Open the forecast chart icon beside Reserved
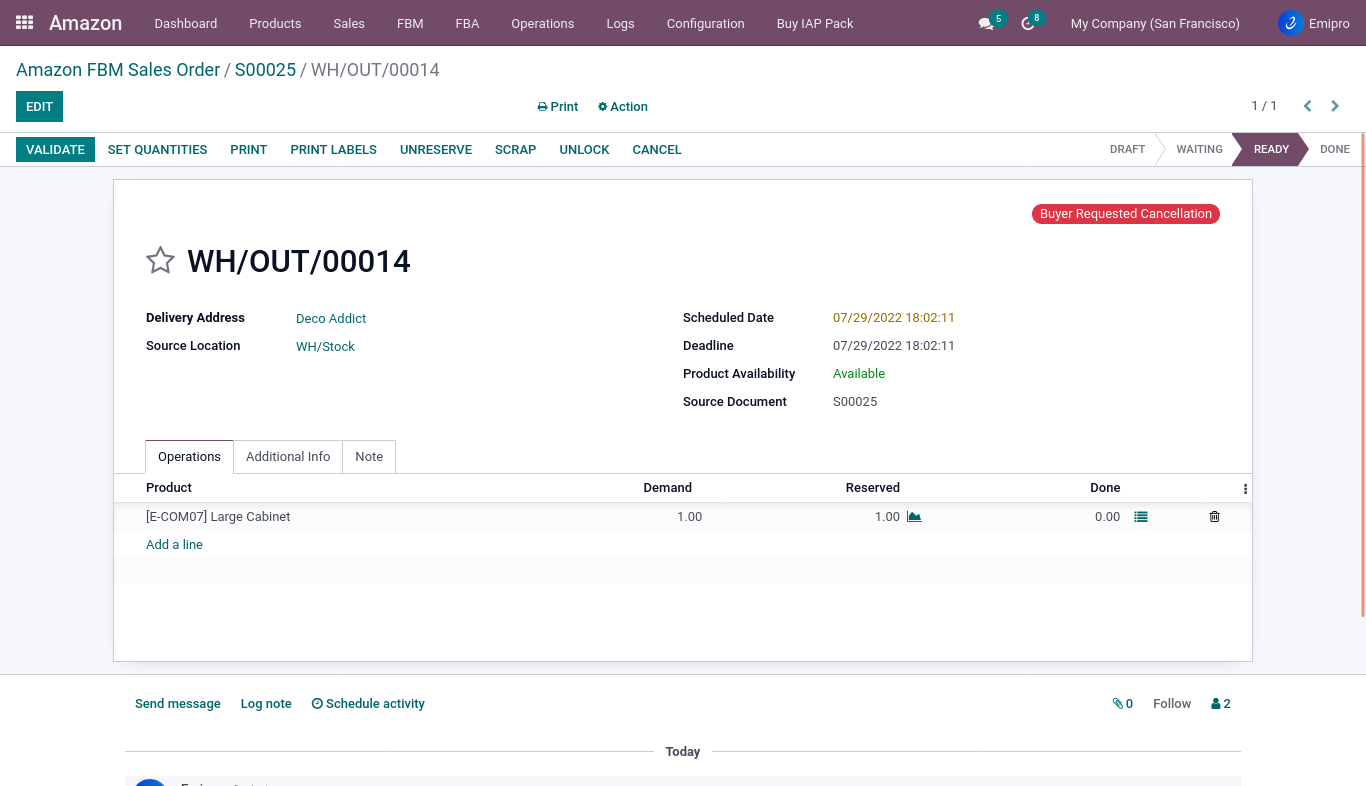Image resolution: width=1366 pixels, height=786 pixels. point(914,517)
